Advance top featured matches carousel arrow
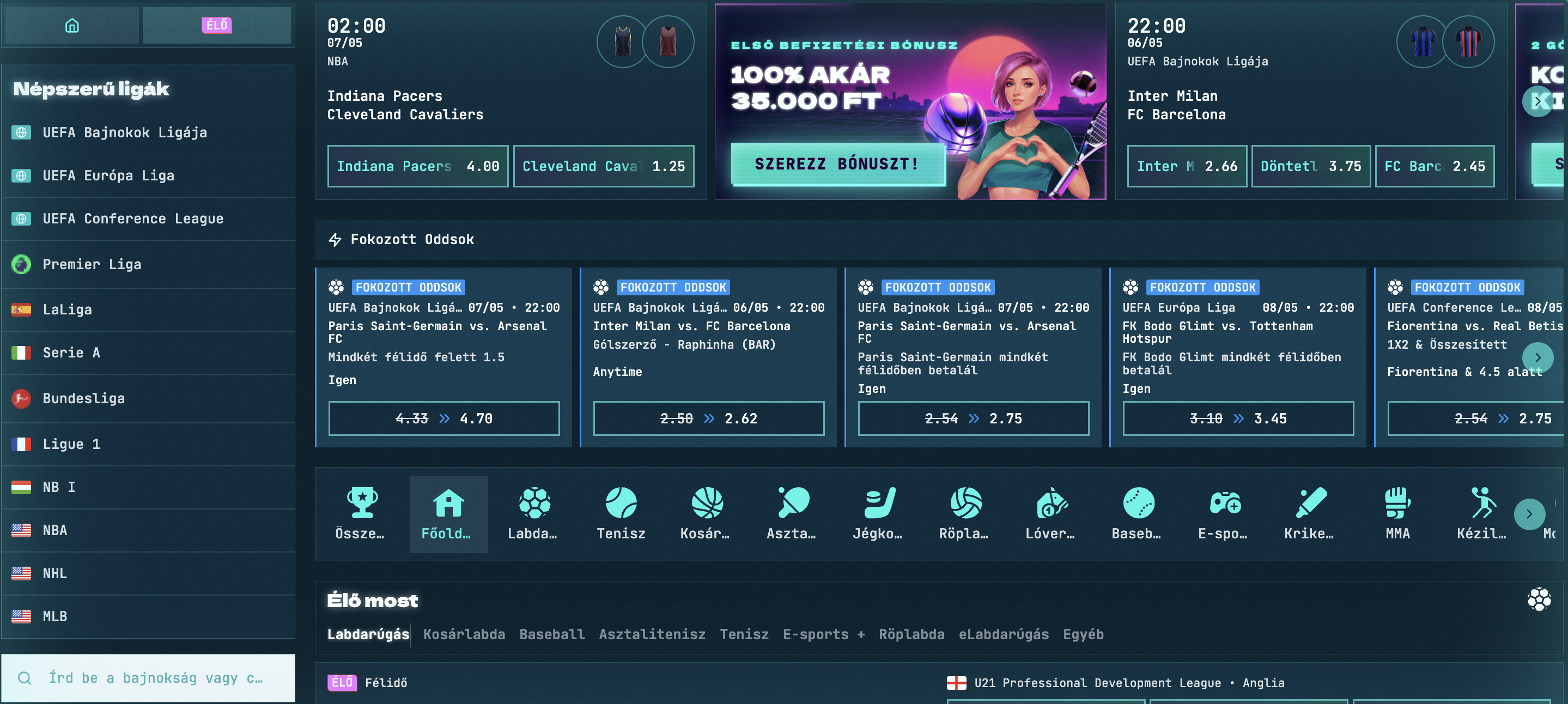Viewport: 1568px width, 704px height. [x=1537, y=102]
